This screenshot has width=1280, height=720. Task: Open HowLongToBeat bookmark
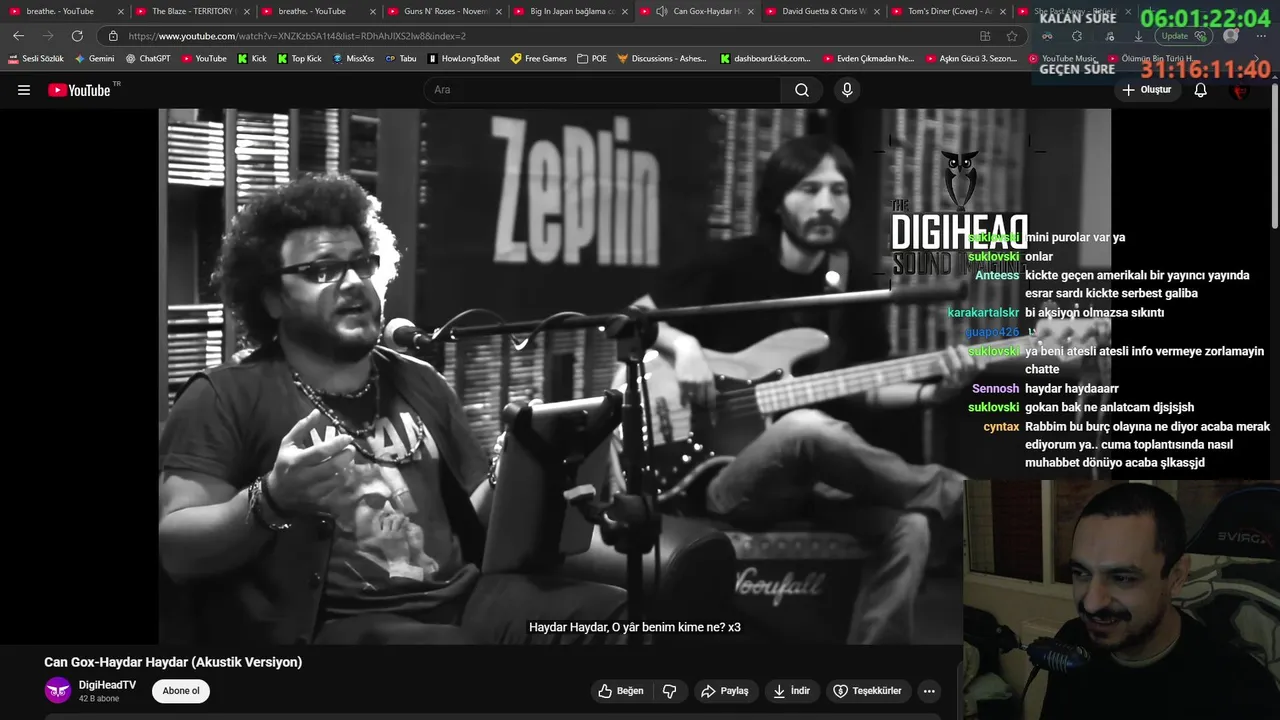[464, 59]
